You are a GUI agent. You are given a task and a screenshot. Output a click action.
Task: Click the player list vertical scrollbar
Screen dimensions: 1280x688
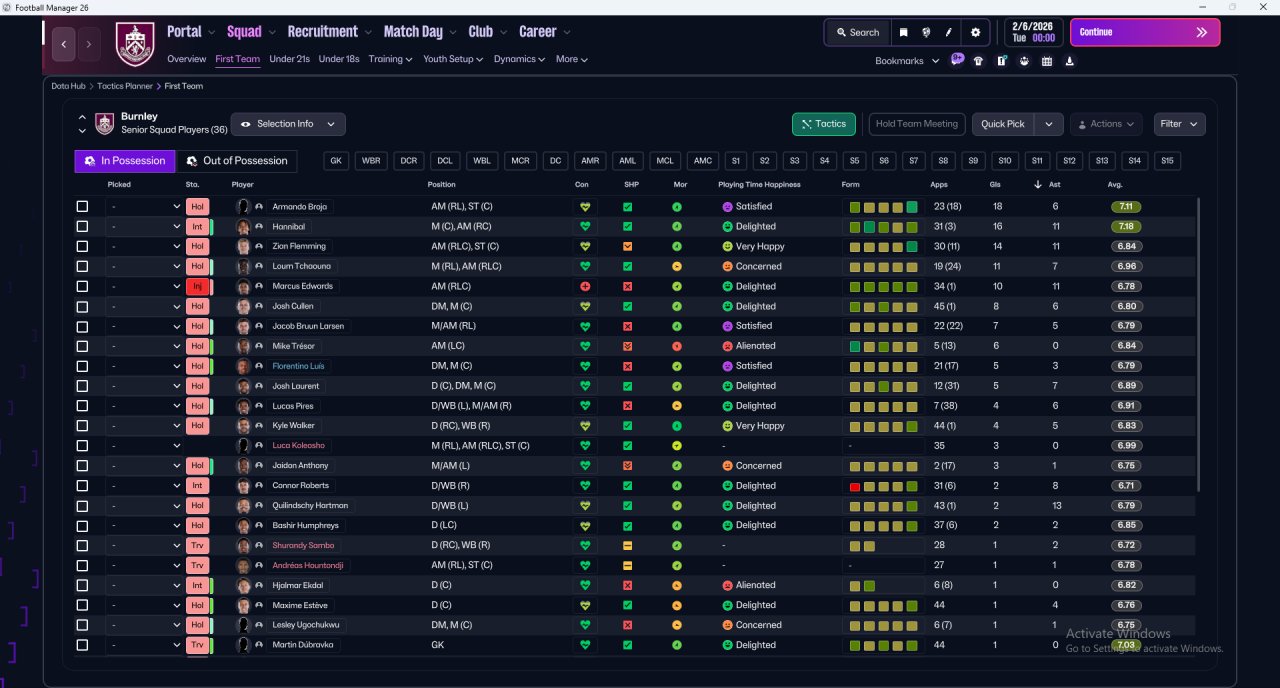pos(1198,343)
